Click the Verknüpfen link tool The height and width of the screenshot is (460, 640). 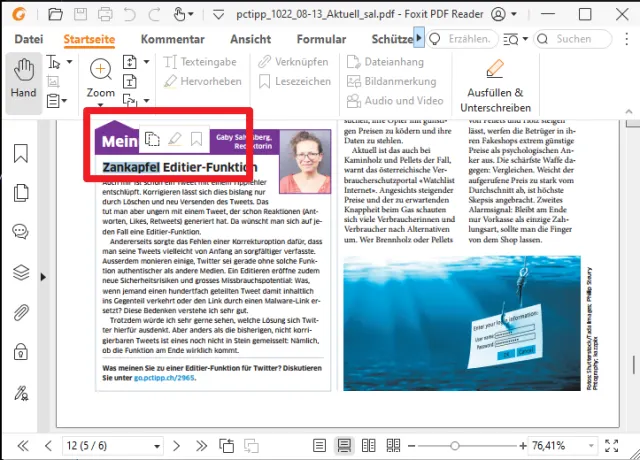click(x=293, y=62)
